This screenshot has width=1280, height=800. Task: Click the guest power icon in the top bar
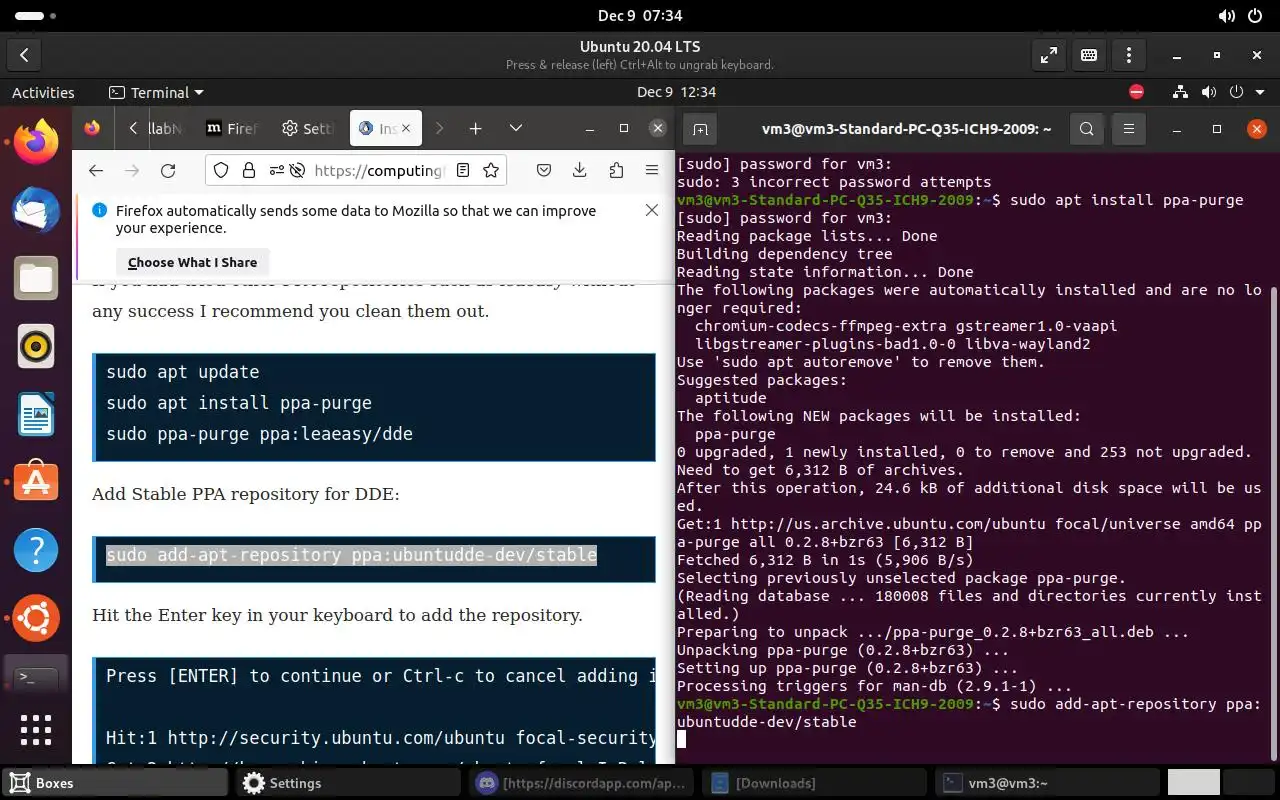[x=1236, y=92]
